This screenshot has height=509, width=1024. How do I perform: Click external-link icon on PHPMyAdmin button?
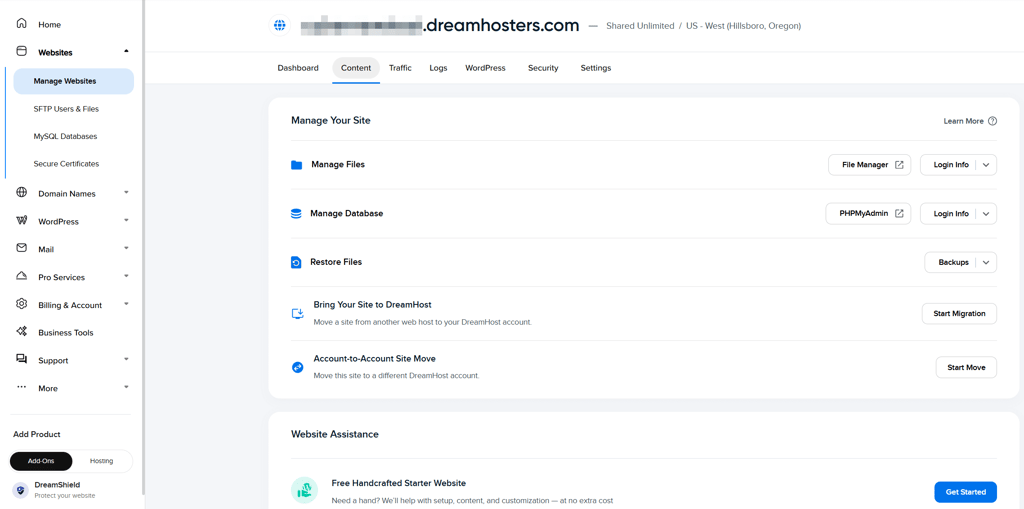tap(899, 213)
